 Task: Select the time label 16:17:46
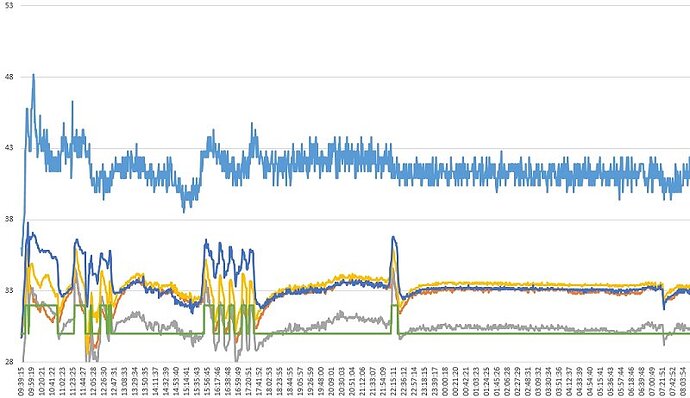(218, 382)
